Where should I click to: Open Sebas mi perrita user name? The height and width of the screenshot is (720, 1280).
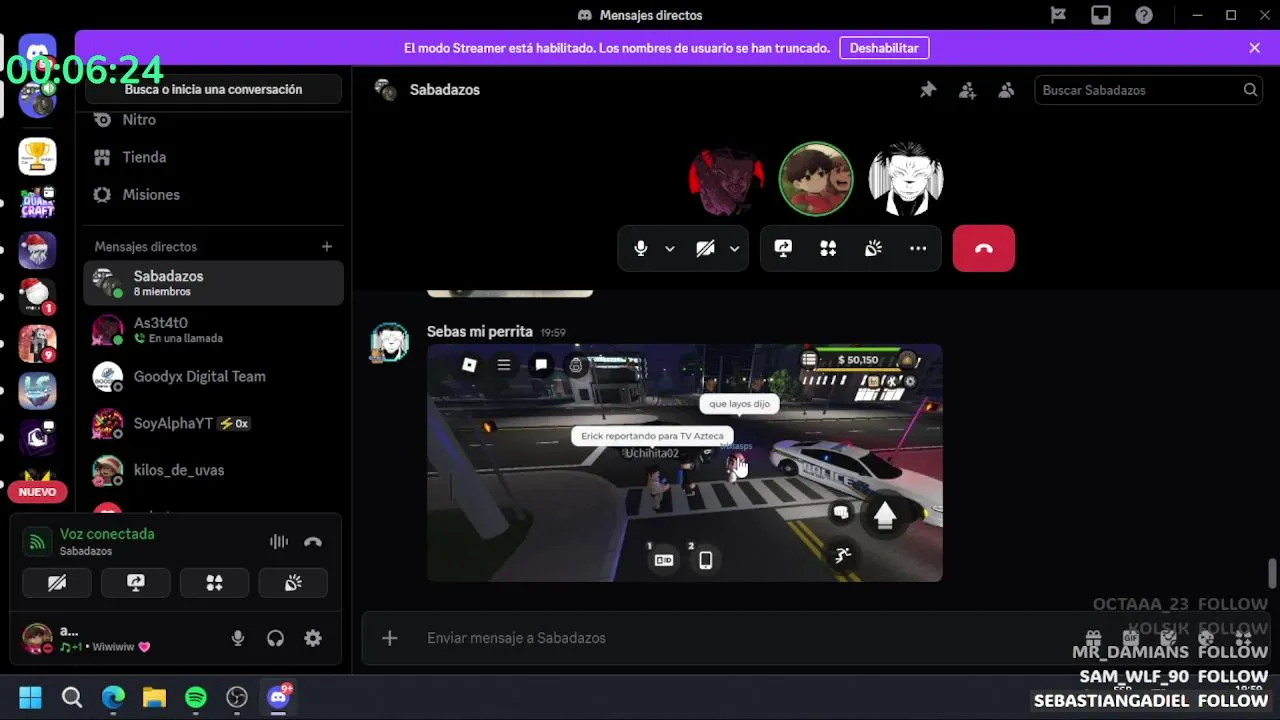(x=479, y=331)
